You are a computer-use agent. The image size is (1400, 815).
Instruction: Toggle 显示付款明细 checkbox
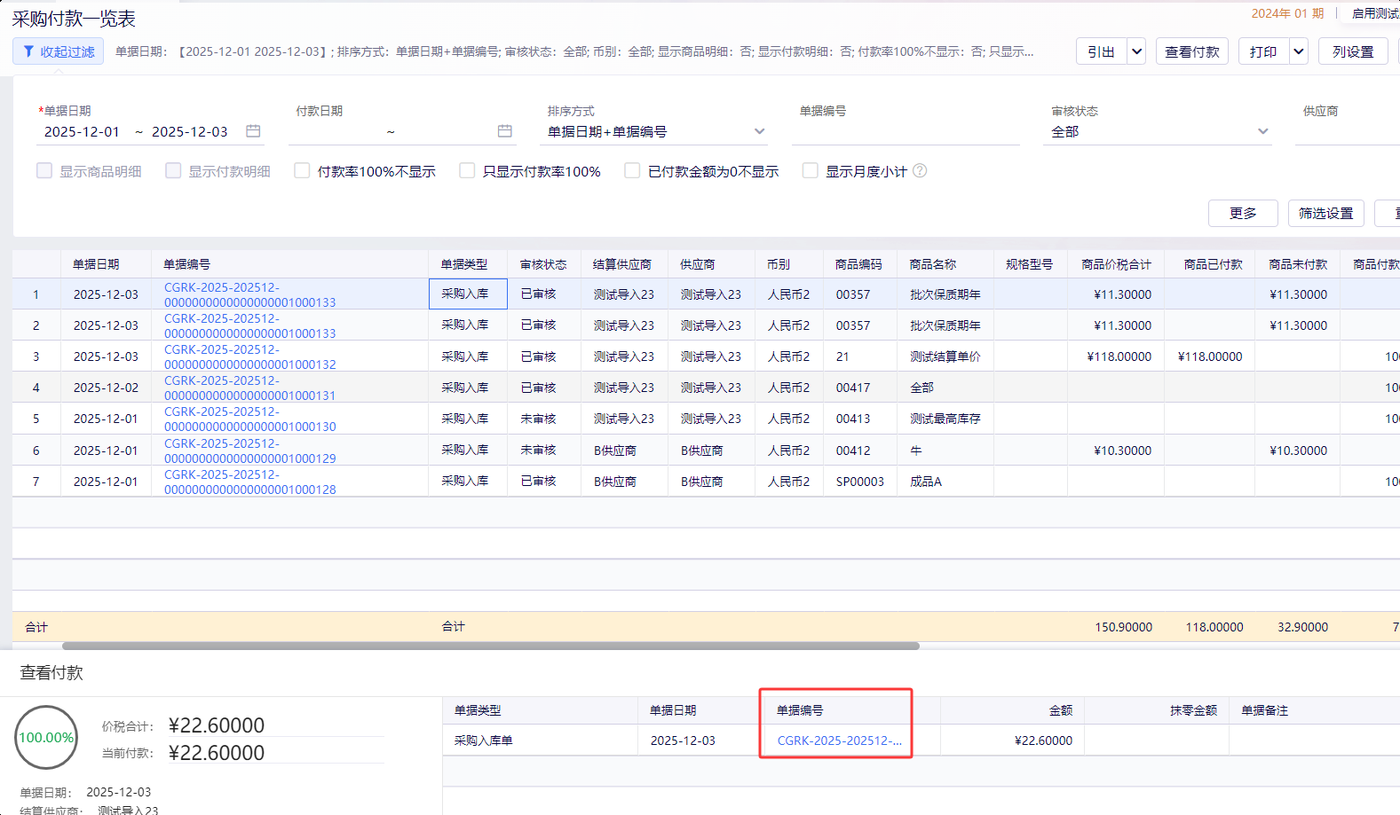[x=173, y=171]
